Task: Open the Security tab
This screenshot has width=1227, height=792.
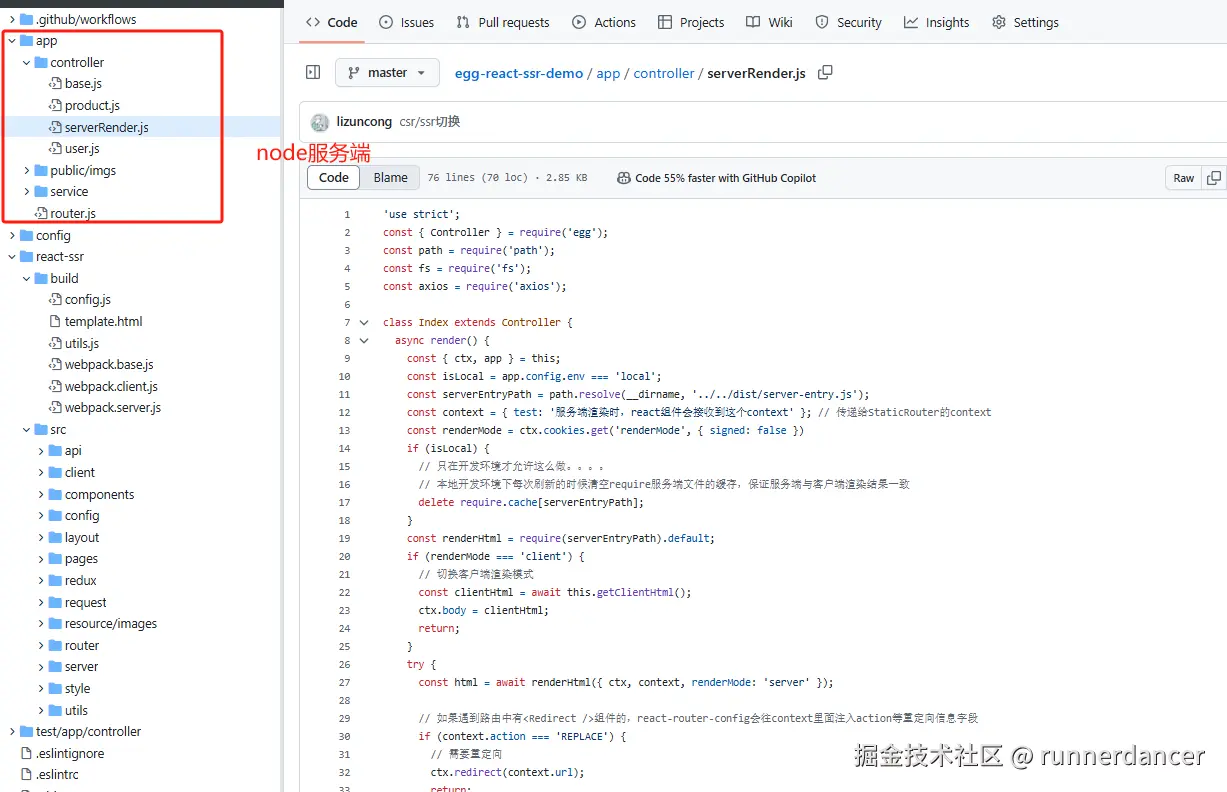Action: point(848,22)
